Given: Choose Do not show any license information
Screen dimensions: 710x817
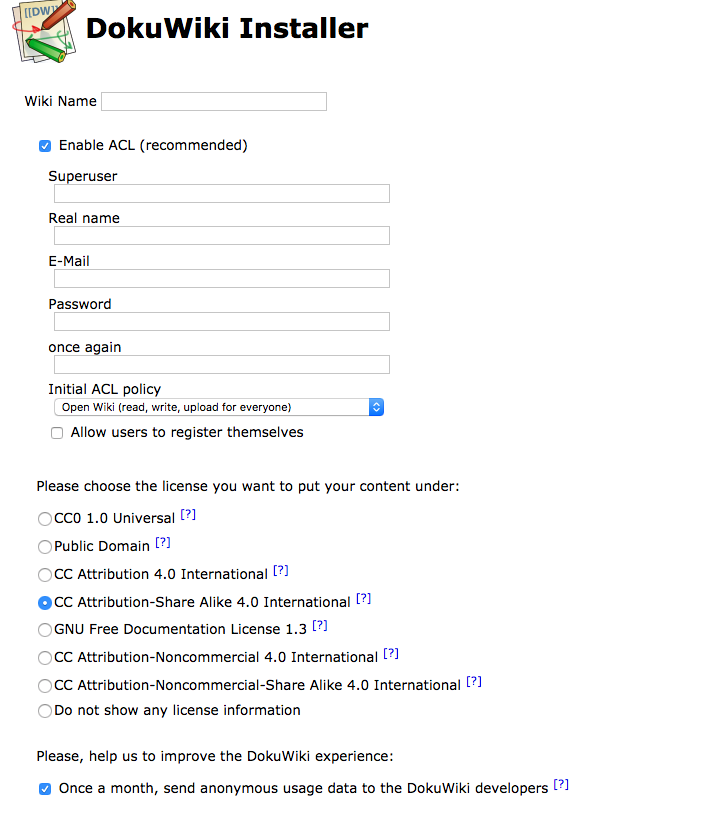Looking at the screenshot, I should [45, 711].
